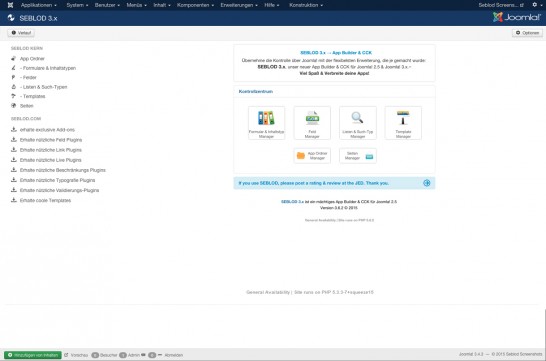Open Listen & Such-Typen in the sidebar

pos(44,87)
